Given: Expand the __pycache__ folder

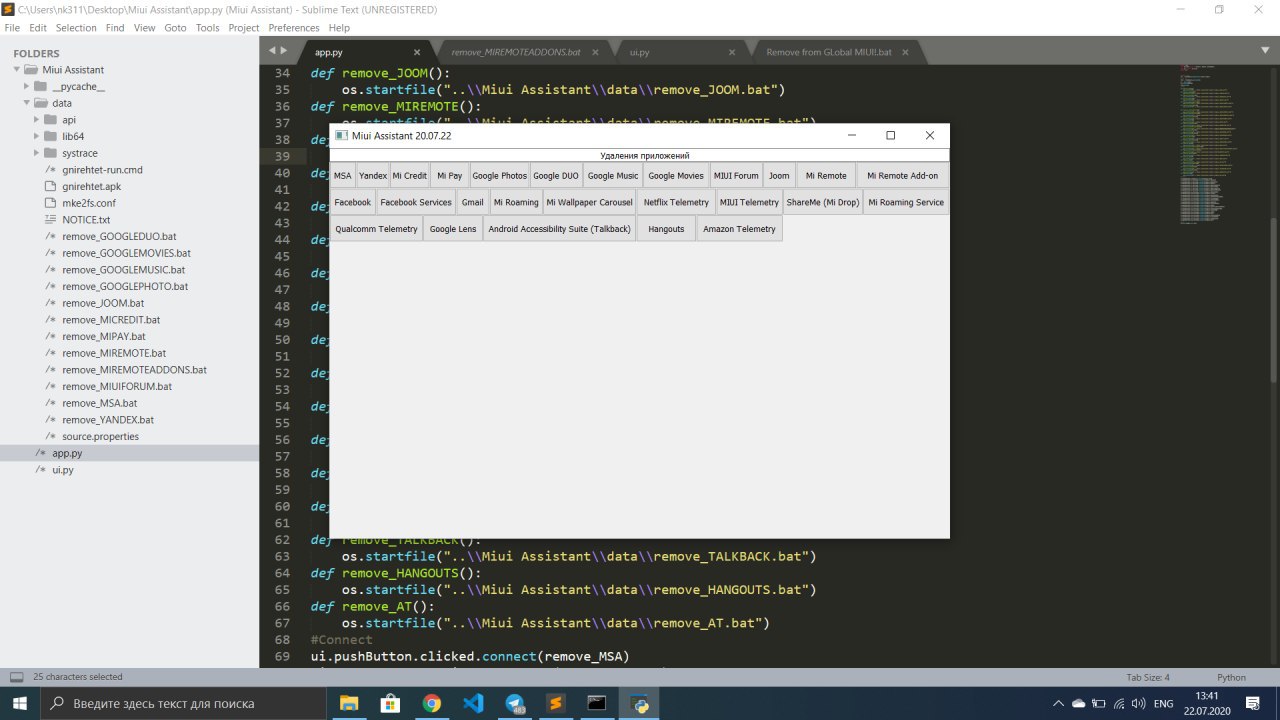Looking at the screenshot, I should [x=27, y=87].
